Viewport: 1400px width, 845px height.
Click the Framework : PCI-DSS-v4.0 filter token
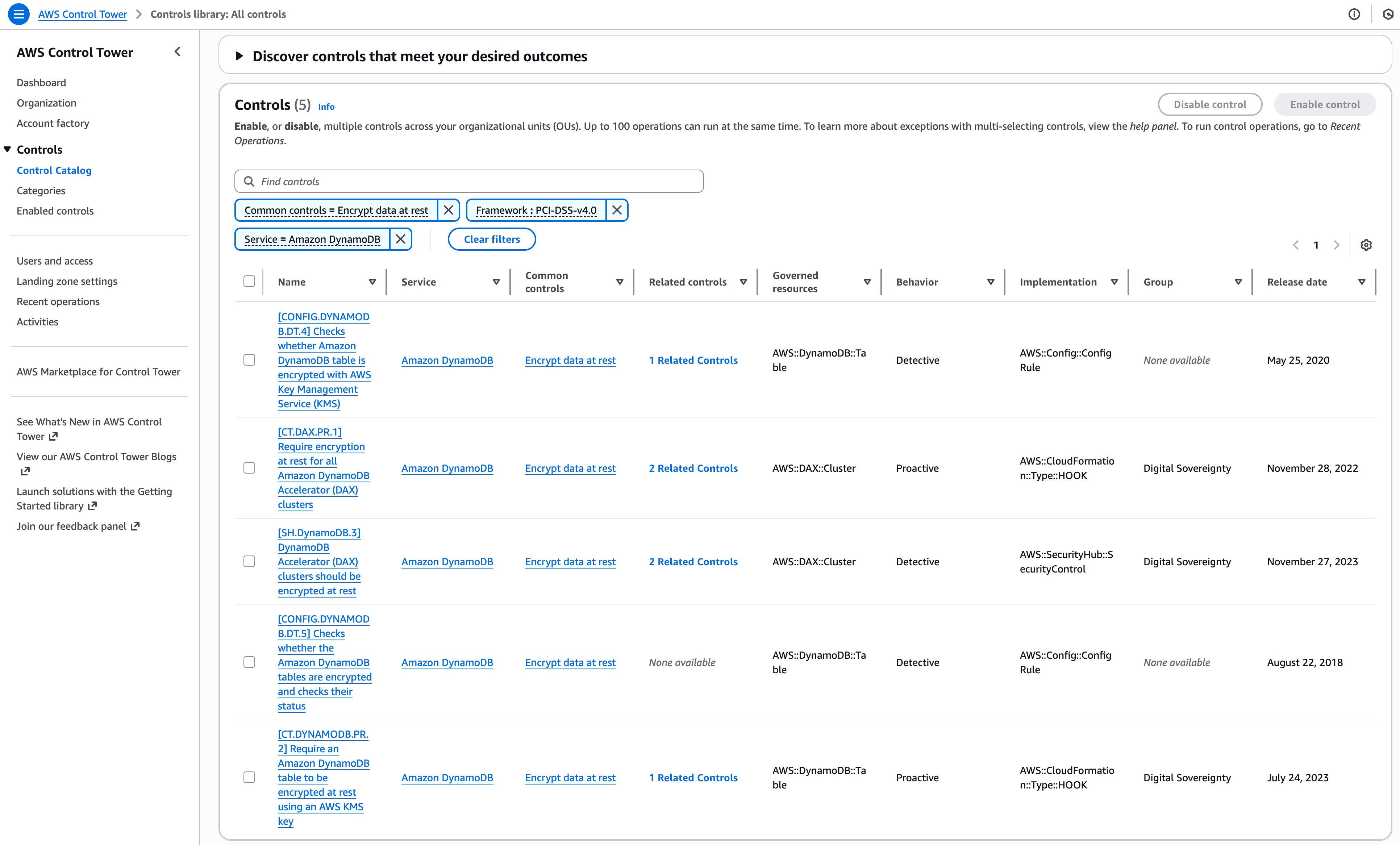point(536,210)
